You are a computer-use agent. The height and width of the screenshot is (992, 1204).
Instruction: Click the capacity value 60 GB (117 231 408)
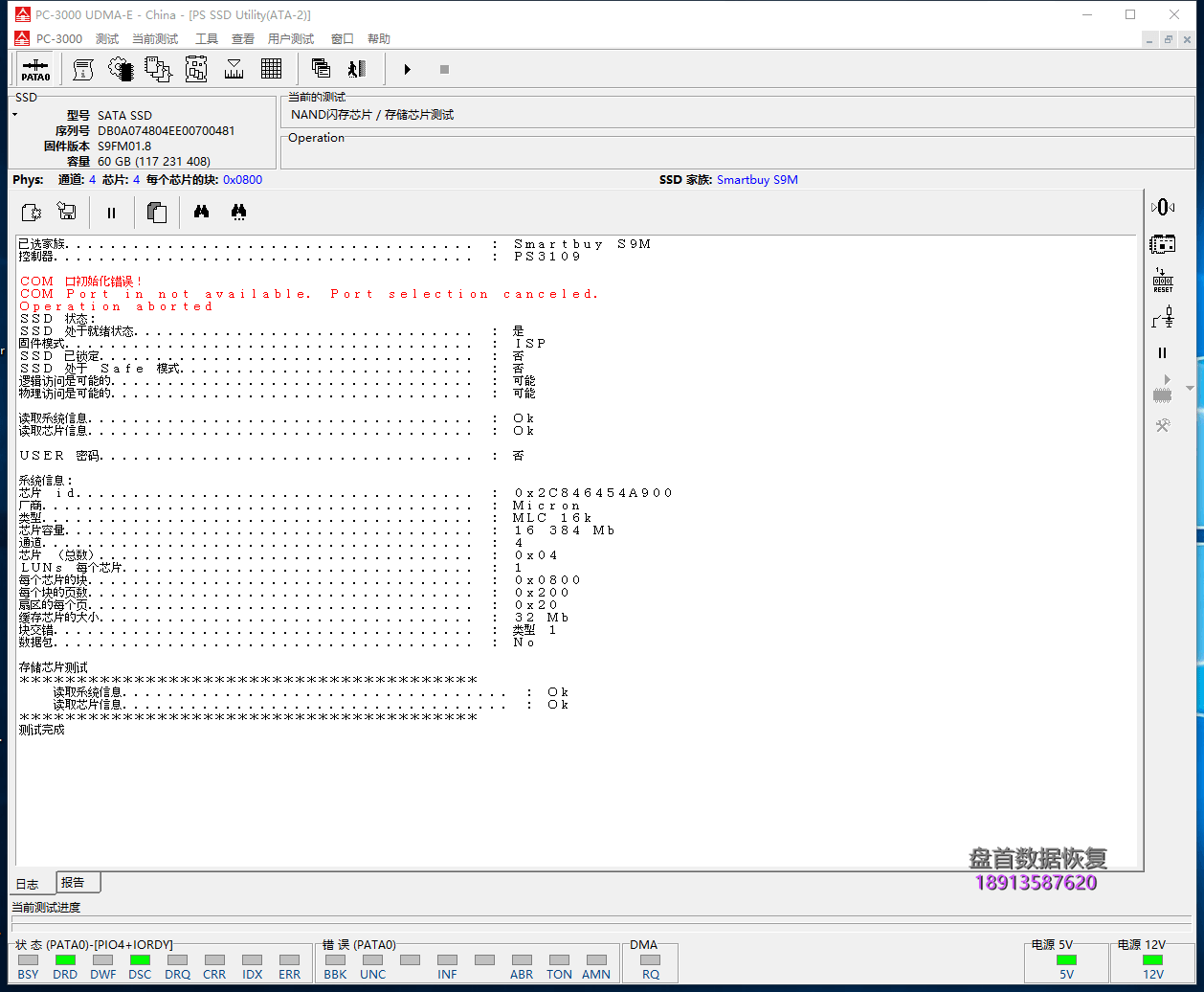click(154, 161)
